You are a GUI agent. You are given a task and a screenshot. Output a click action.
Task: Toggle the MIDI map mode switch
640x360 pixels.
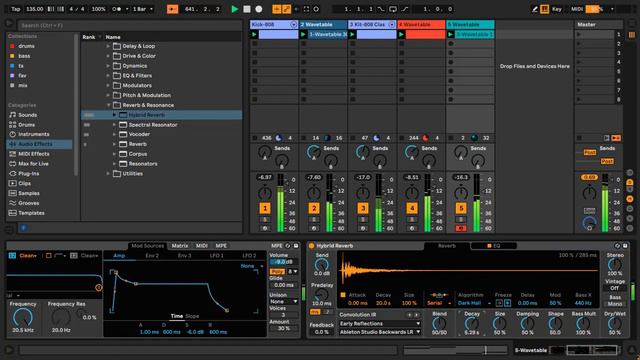coord(577,9)
